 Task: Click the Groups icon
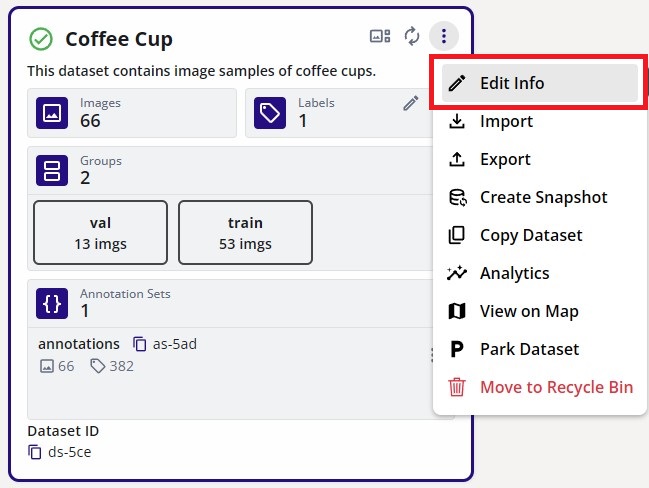(52, 170)
